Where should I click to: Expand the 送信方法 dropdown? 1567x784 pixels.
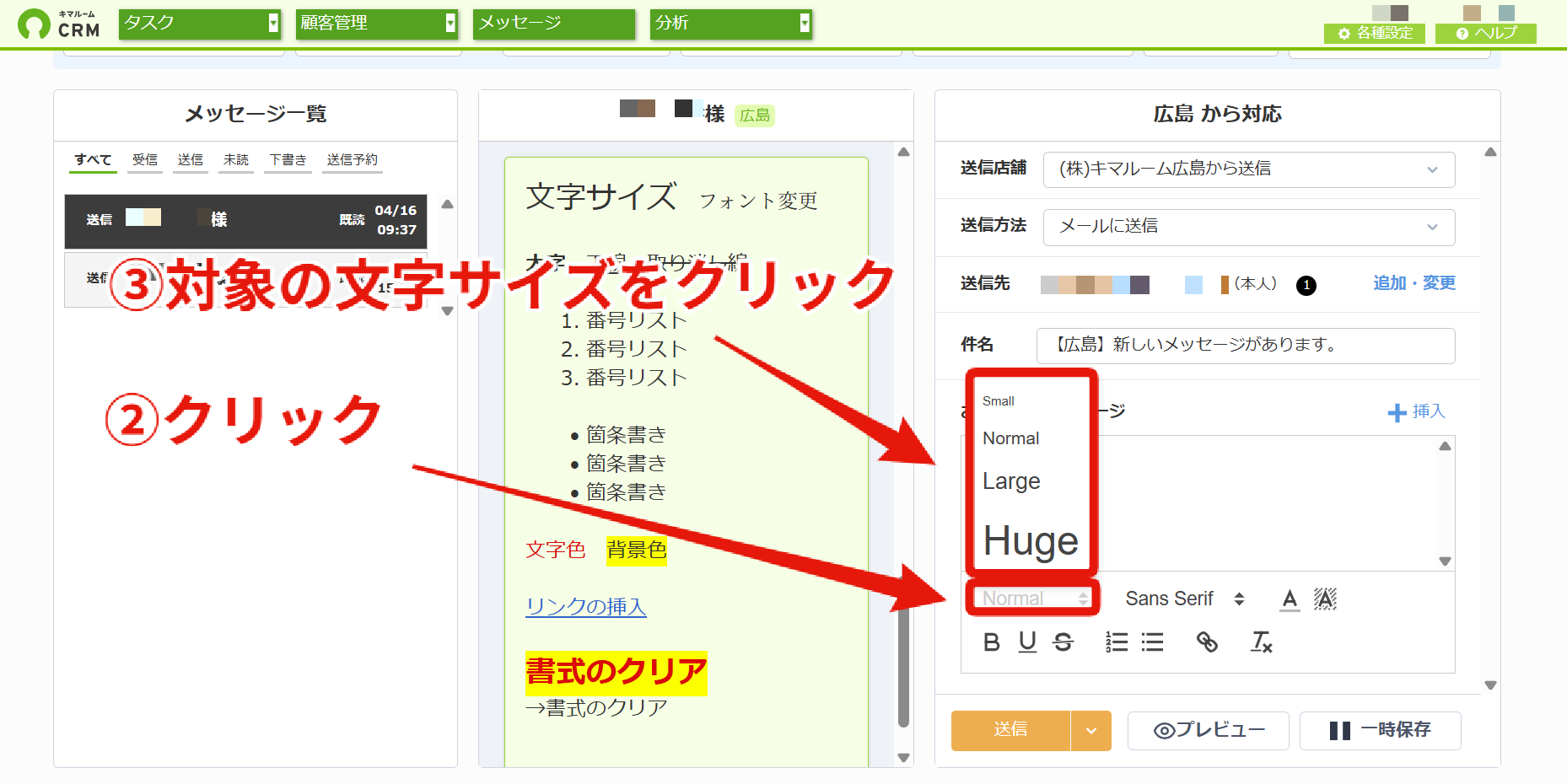1249,227
